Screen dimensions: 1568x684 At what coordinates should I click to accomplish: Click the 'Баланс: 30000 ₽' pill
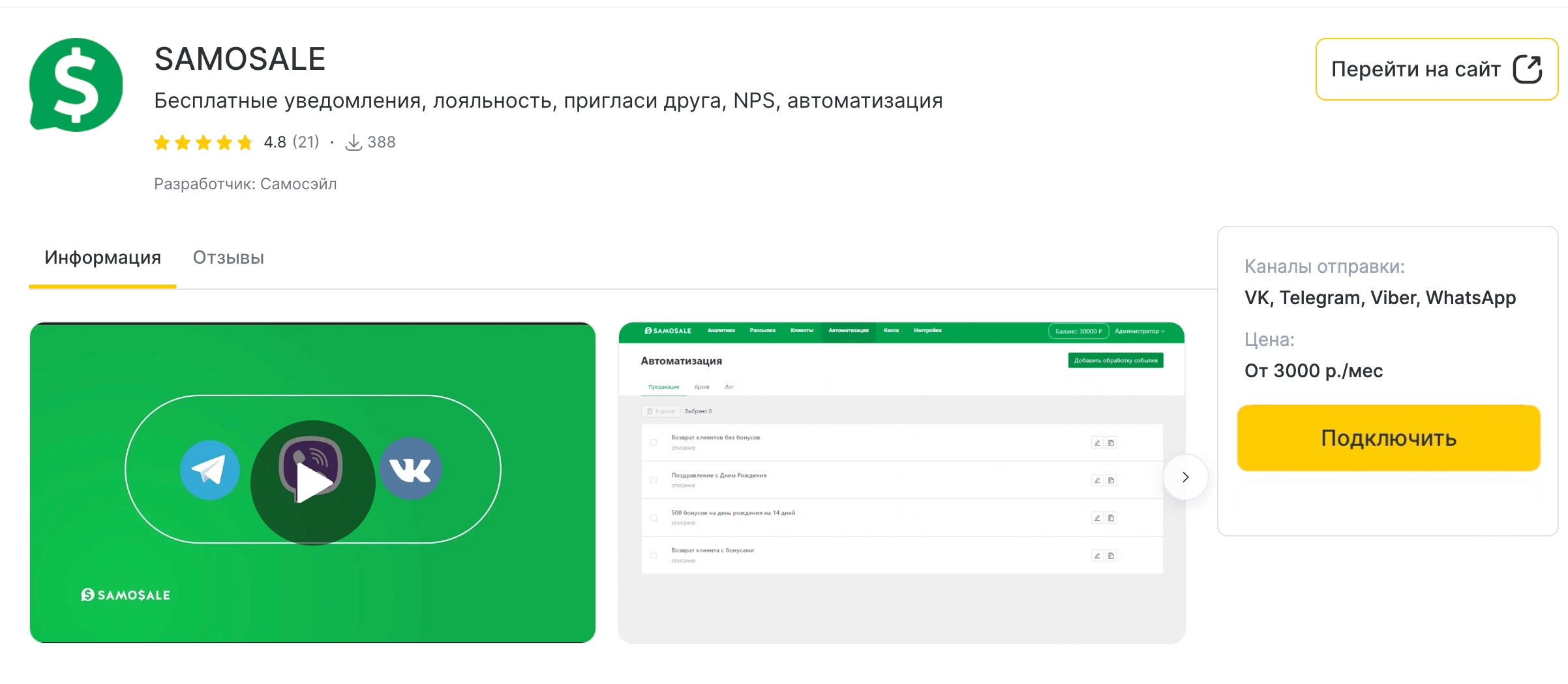point(1078,332)
